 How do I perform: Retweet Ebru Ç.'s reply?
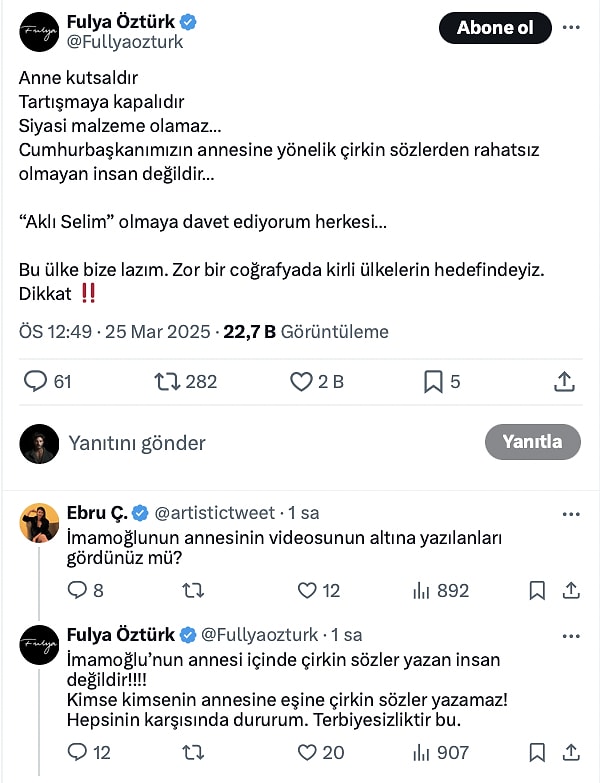click(x=193, y=590)
